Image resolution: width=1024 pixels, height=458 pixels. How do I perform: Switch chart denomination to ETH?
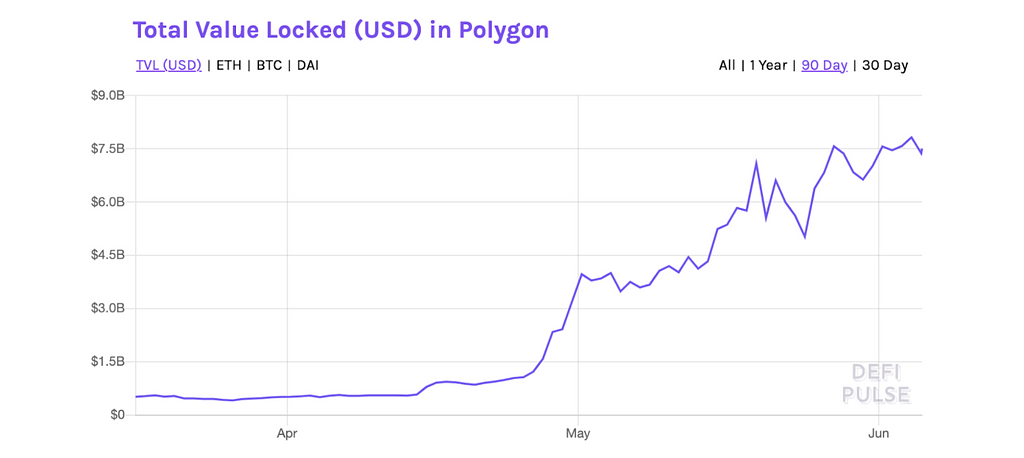click(x=229, y=66)
